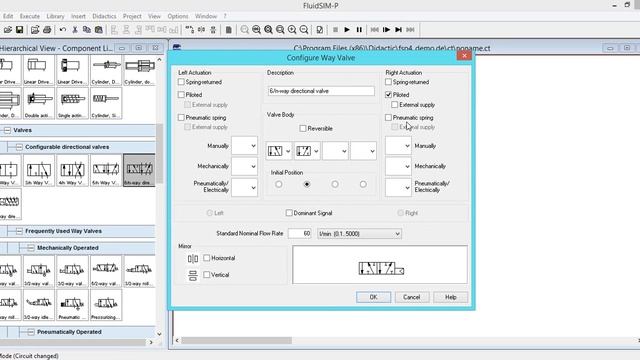Image resolution: width=640 pixels, height=360 pixels.
Task: Check Horizontal mirror option
Action: coord(207,258)
